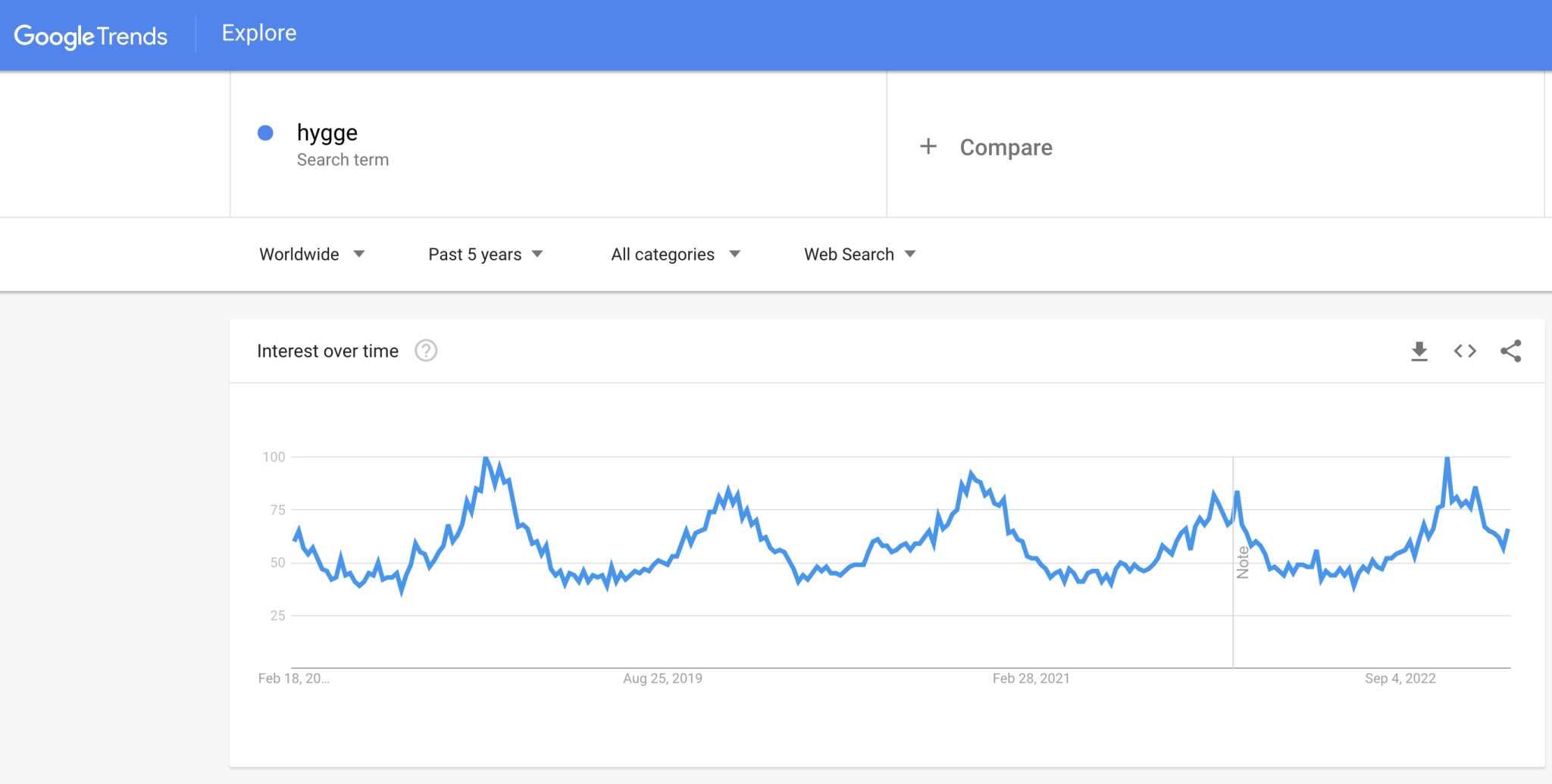Click the embed code icon
The width and height of the screenshot is (1552, 784).
point(1465,351)
